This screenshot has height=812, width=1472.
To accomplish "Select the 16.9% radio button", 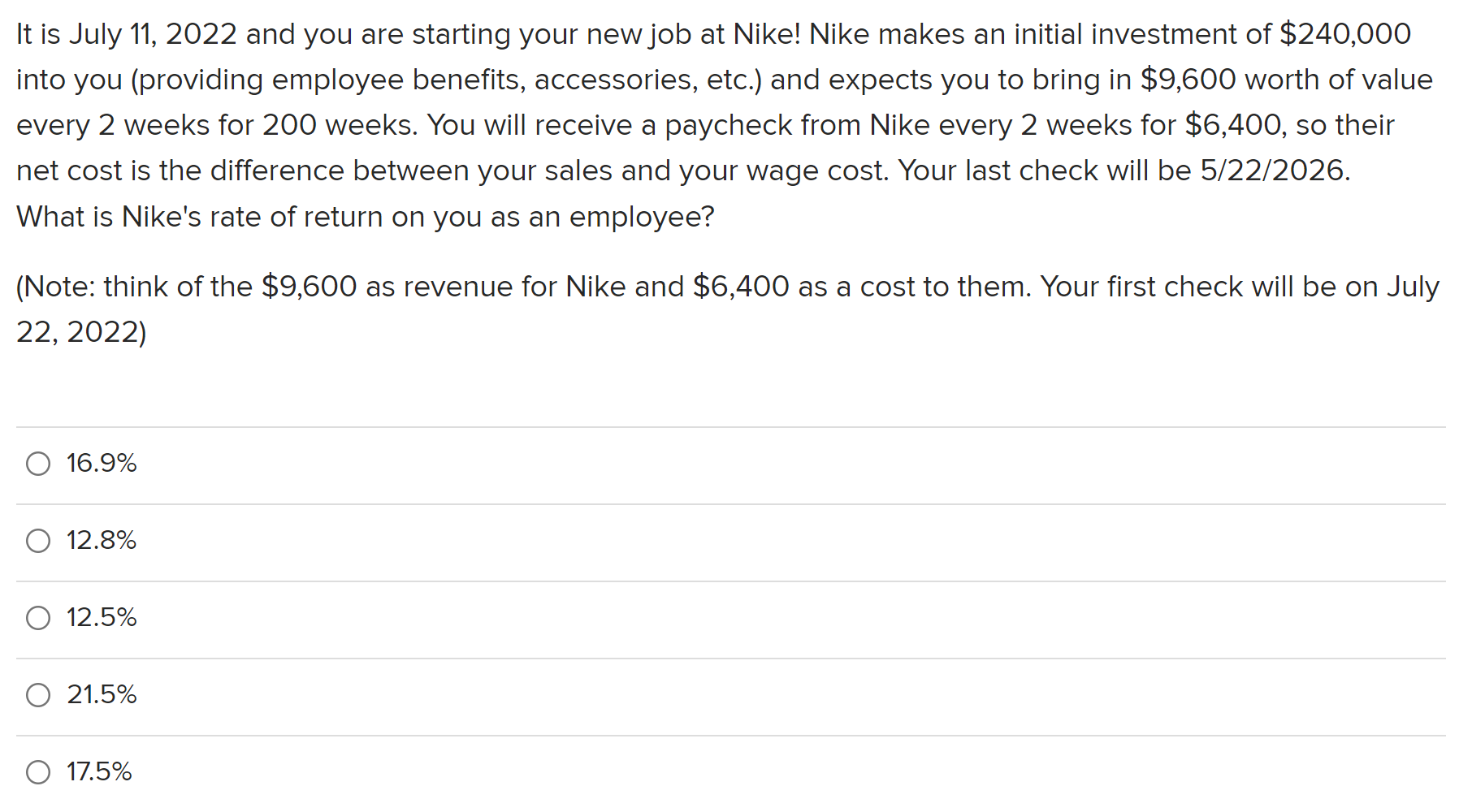I will 38,464.
